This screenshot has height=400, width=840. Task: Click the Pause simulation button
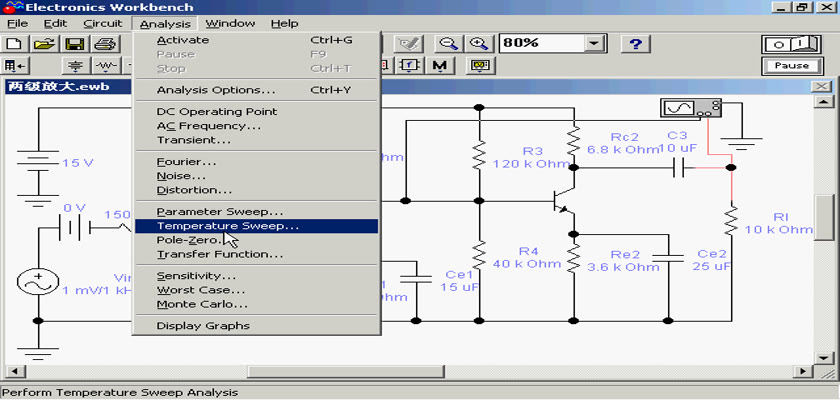[x=792, y=66]
